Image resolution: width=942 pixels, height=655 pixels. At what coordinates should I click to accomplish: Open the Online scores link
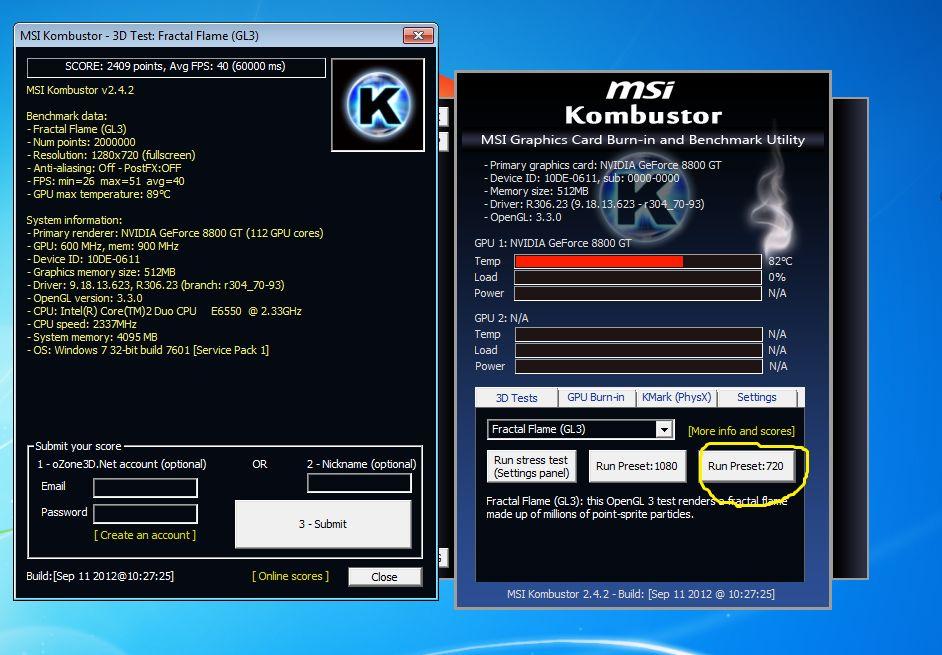290,576
